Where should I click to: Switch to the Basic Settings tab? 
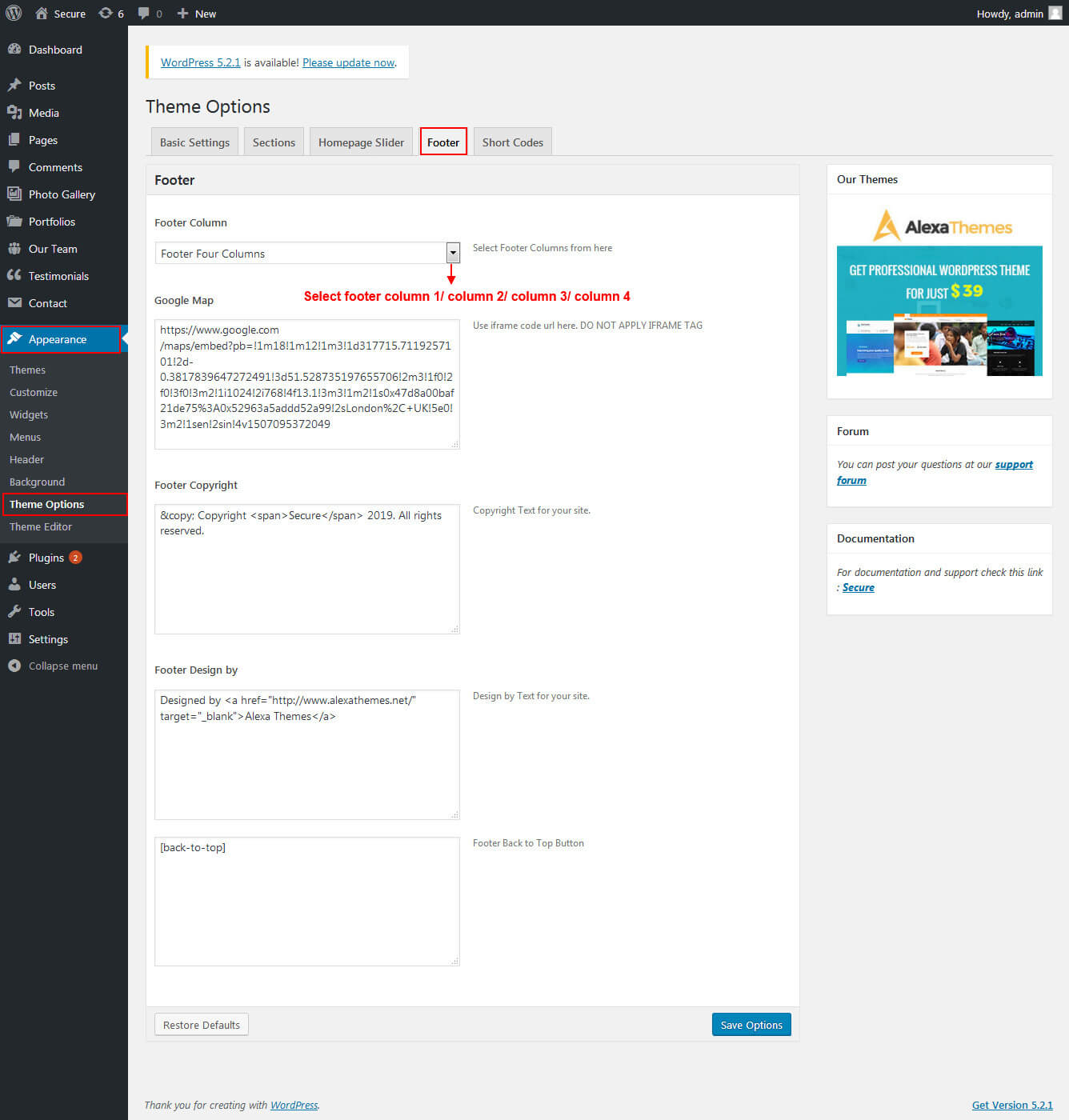tap(194, 142)
